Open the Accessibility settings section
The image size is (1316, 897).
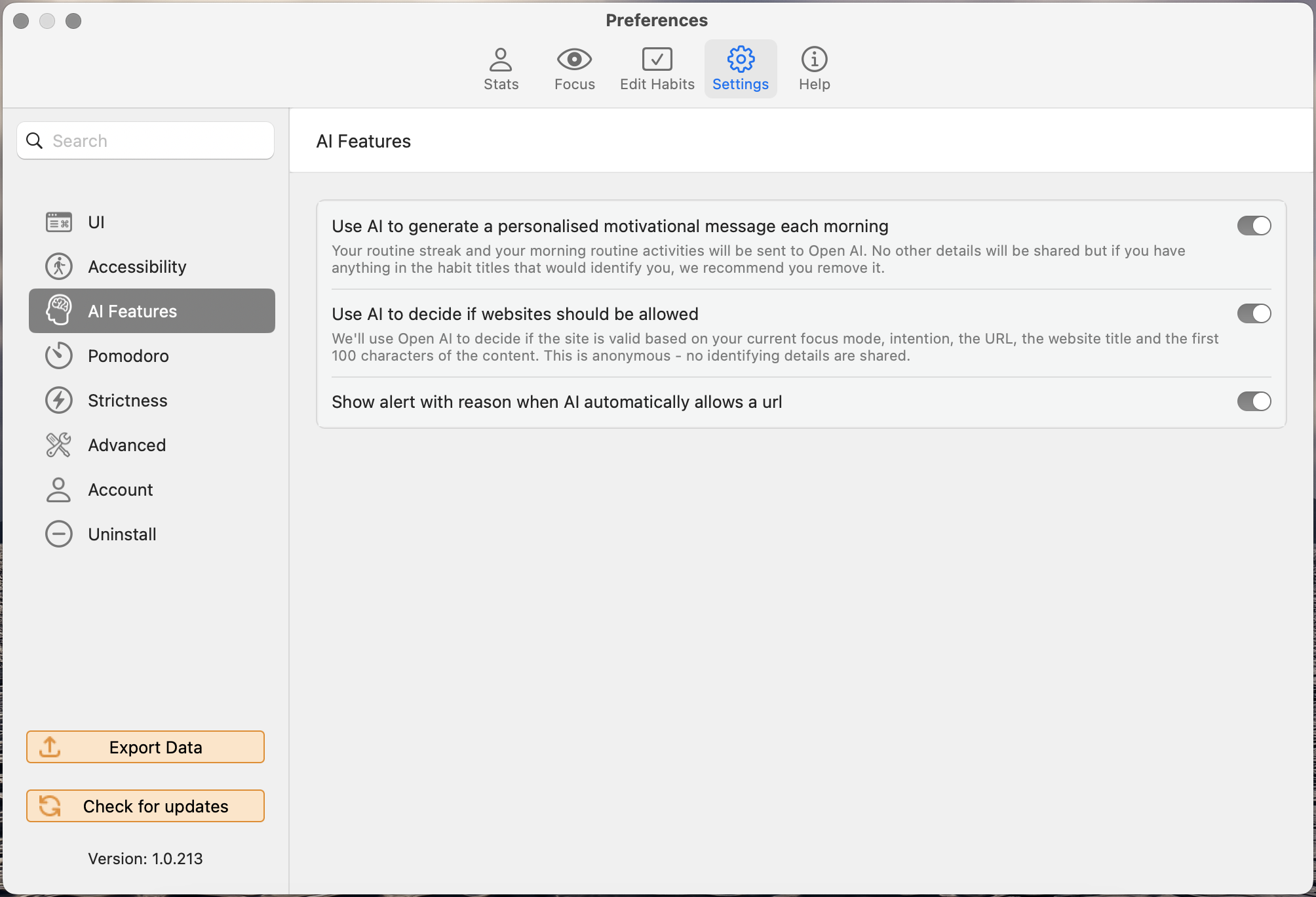point(152,267)
